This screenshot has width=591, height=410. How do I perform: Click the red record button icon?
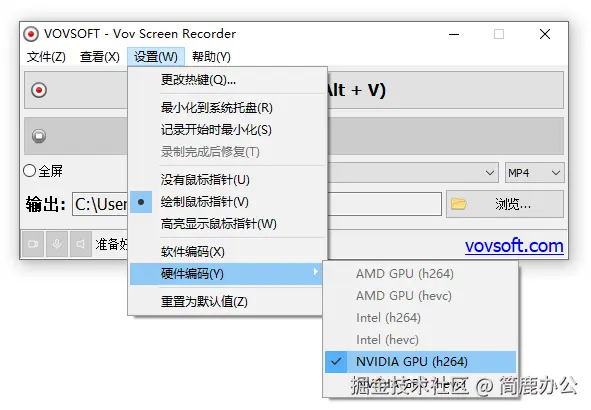click(x=39, y=90)
